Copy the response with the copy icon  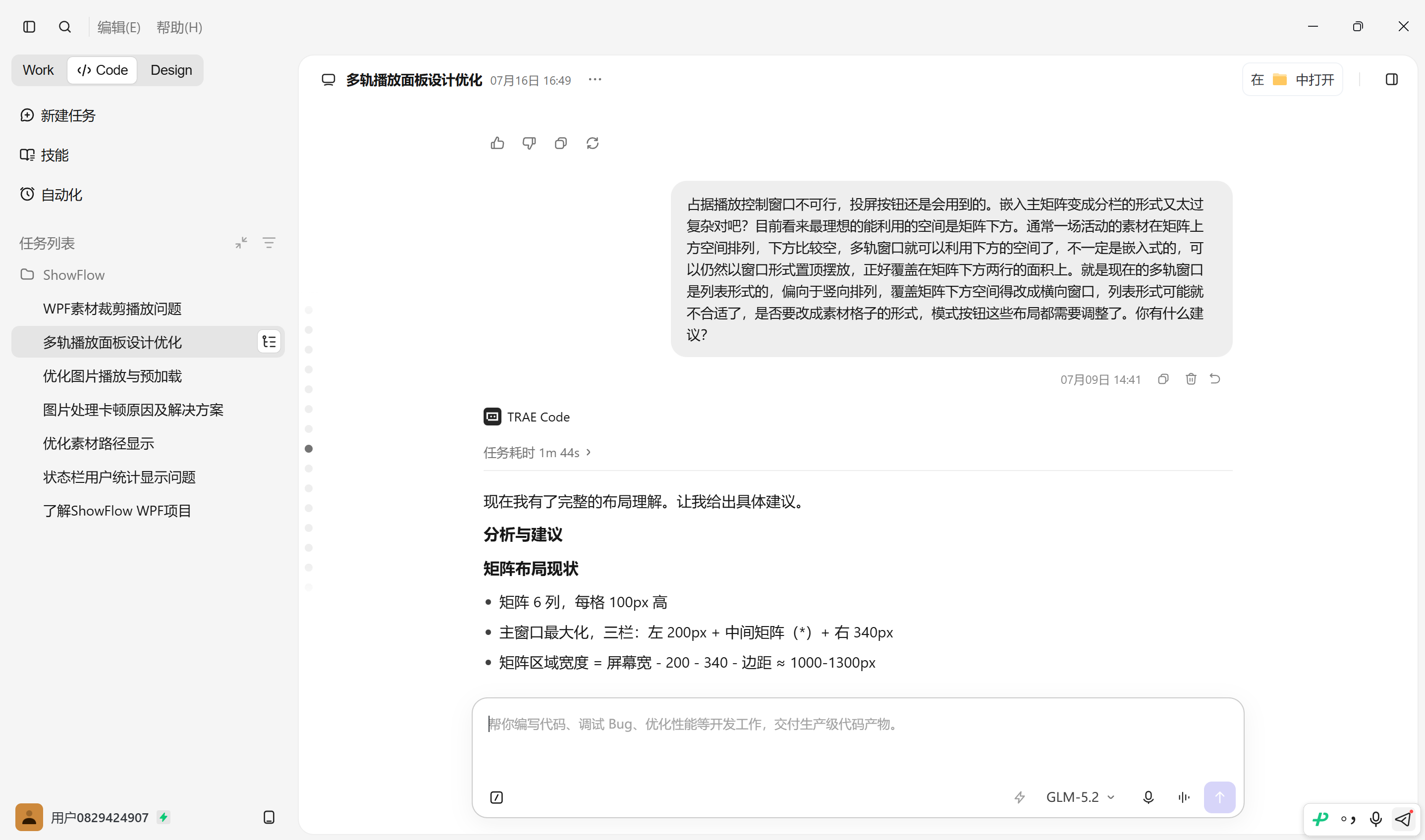point(560,143)
